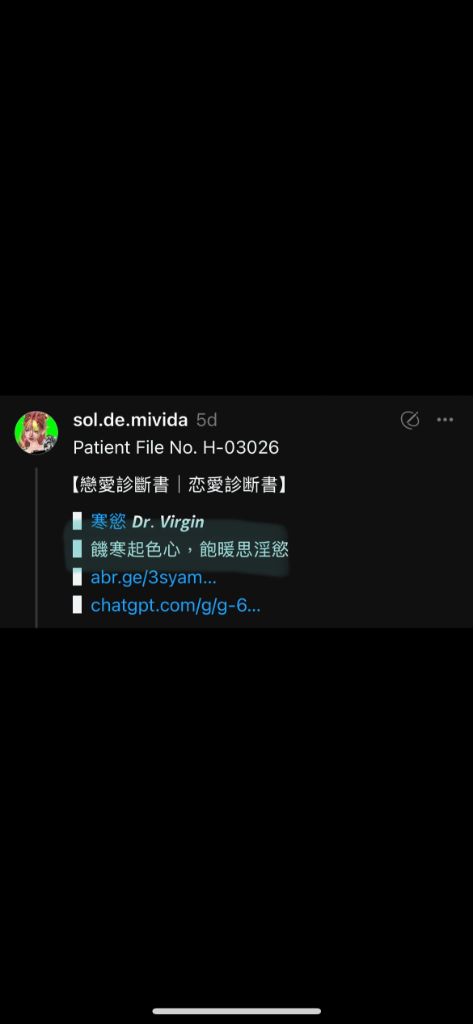
Task: Tap the 5d post timestamp
Action: coord(206,420)
